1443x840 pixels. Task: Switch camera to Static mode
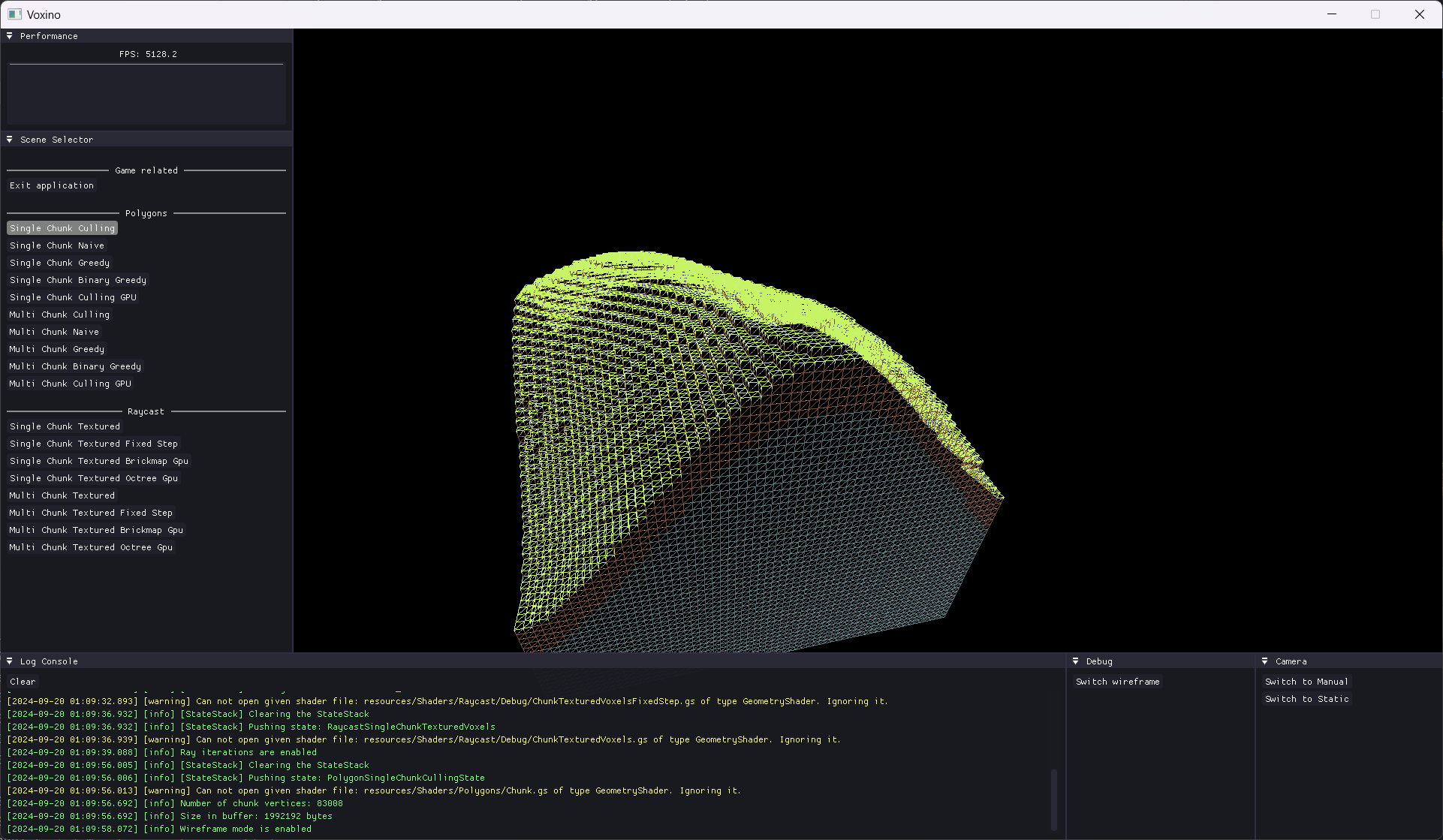point(1306,699)
